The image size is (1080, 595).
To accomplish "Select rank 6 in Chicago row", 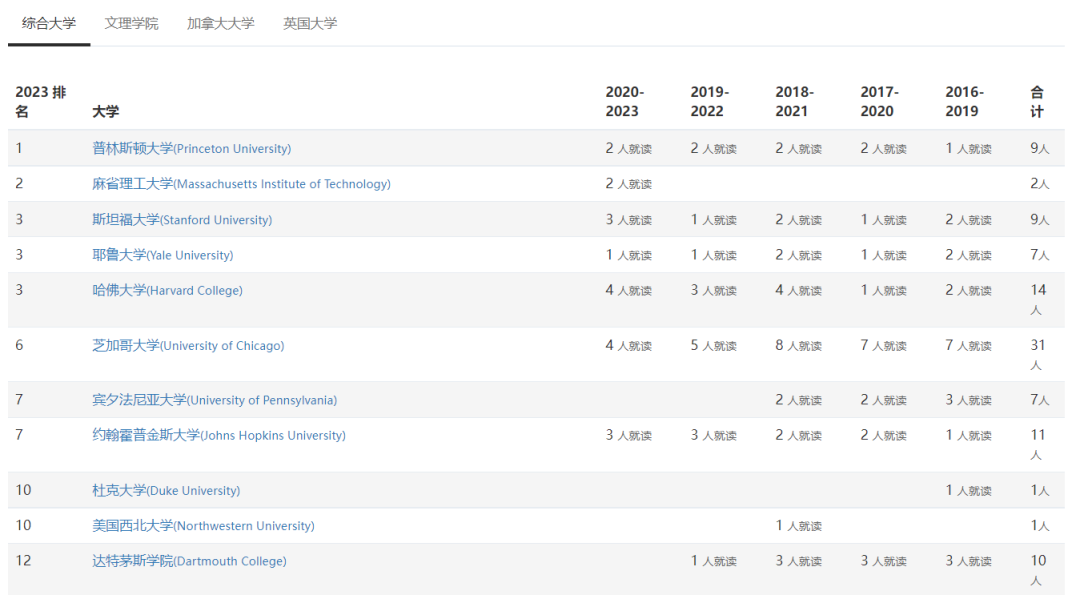I will [19, 345].
